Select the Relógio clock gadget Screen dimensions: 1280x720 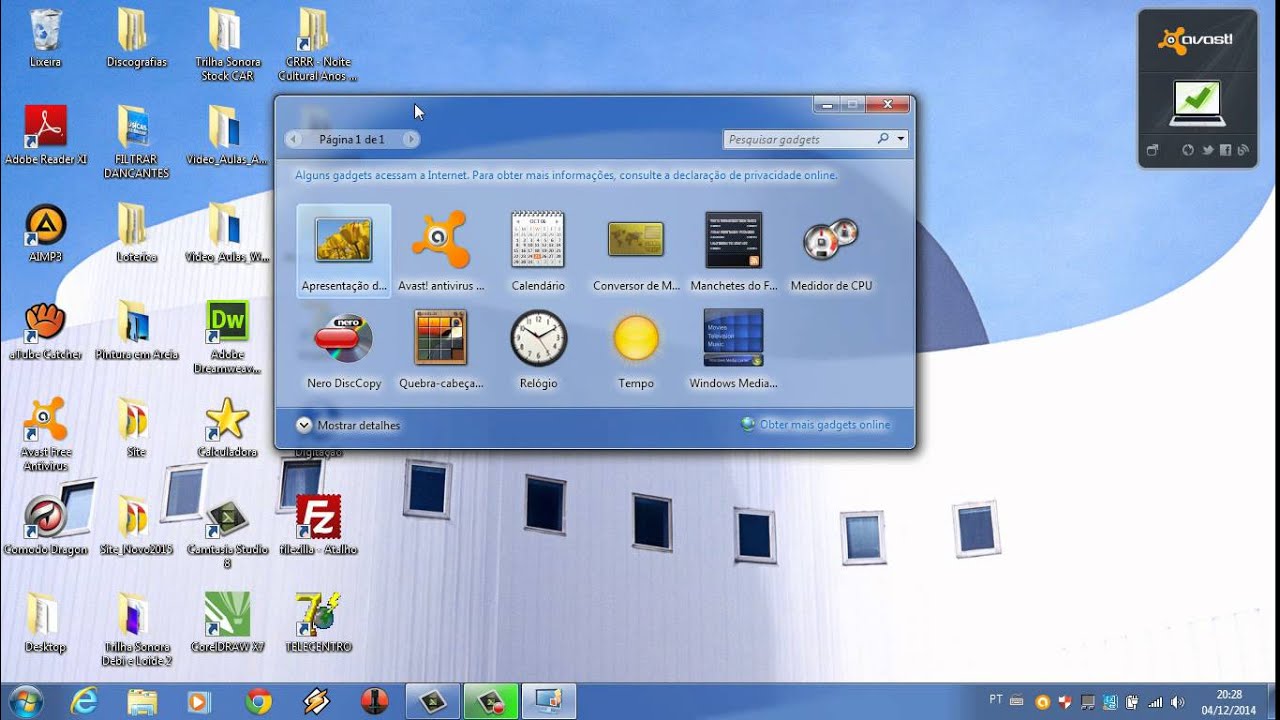click(538, 349)
